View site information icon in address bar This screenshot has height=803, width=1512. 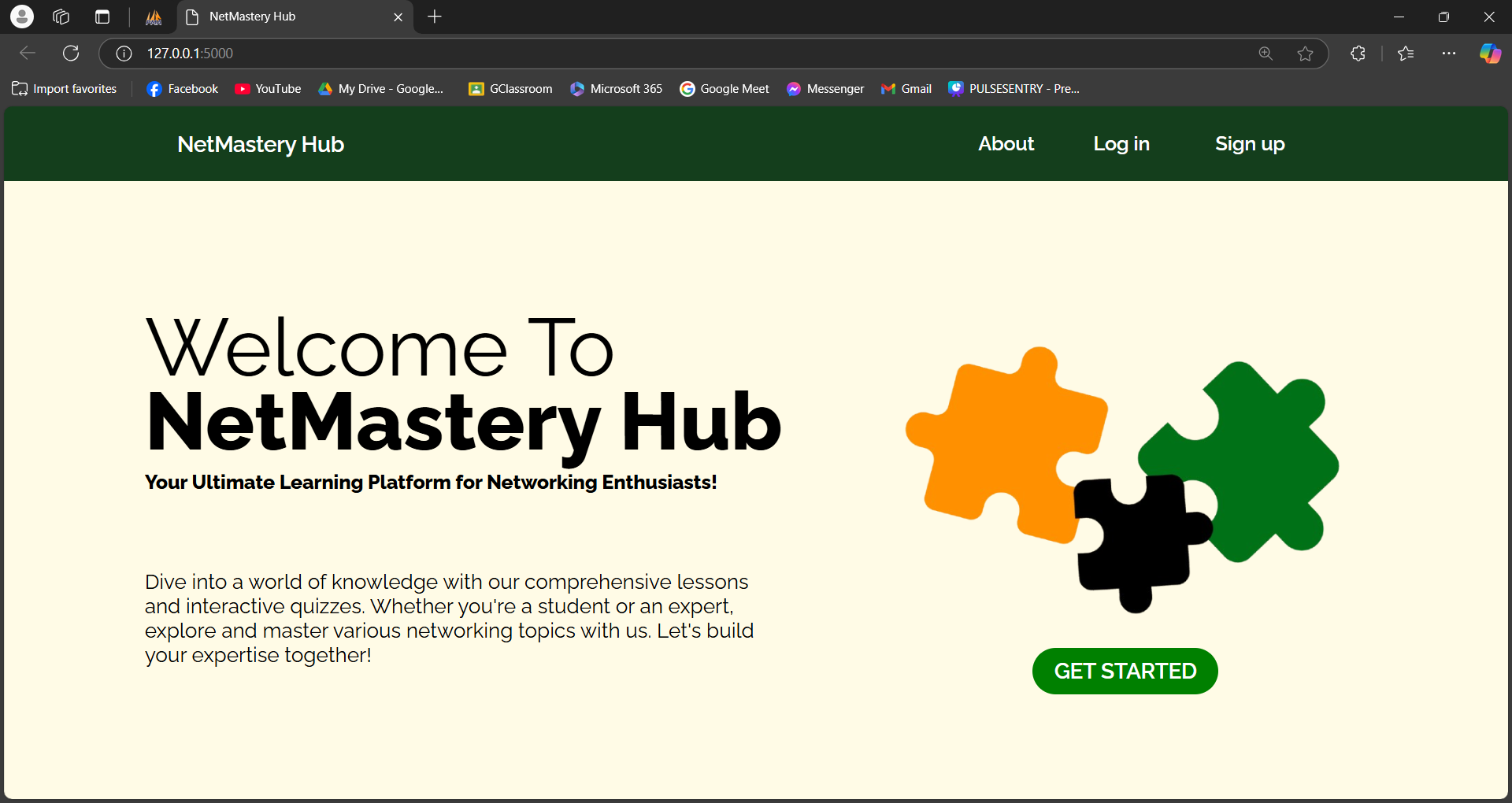coord(124,53)
